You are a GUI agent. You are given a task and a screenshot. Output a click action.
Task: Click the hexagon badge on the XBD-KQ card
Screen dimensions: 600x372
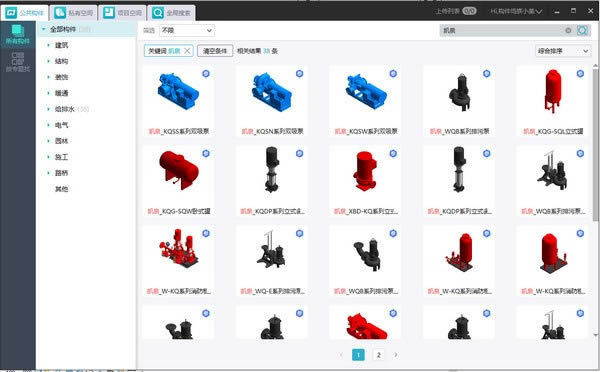[x=393, y=153]
